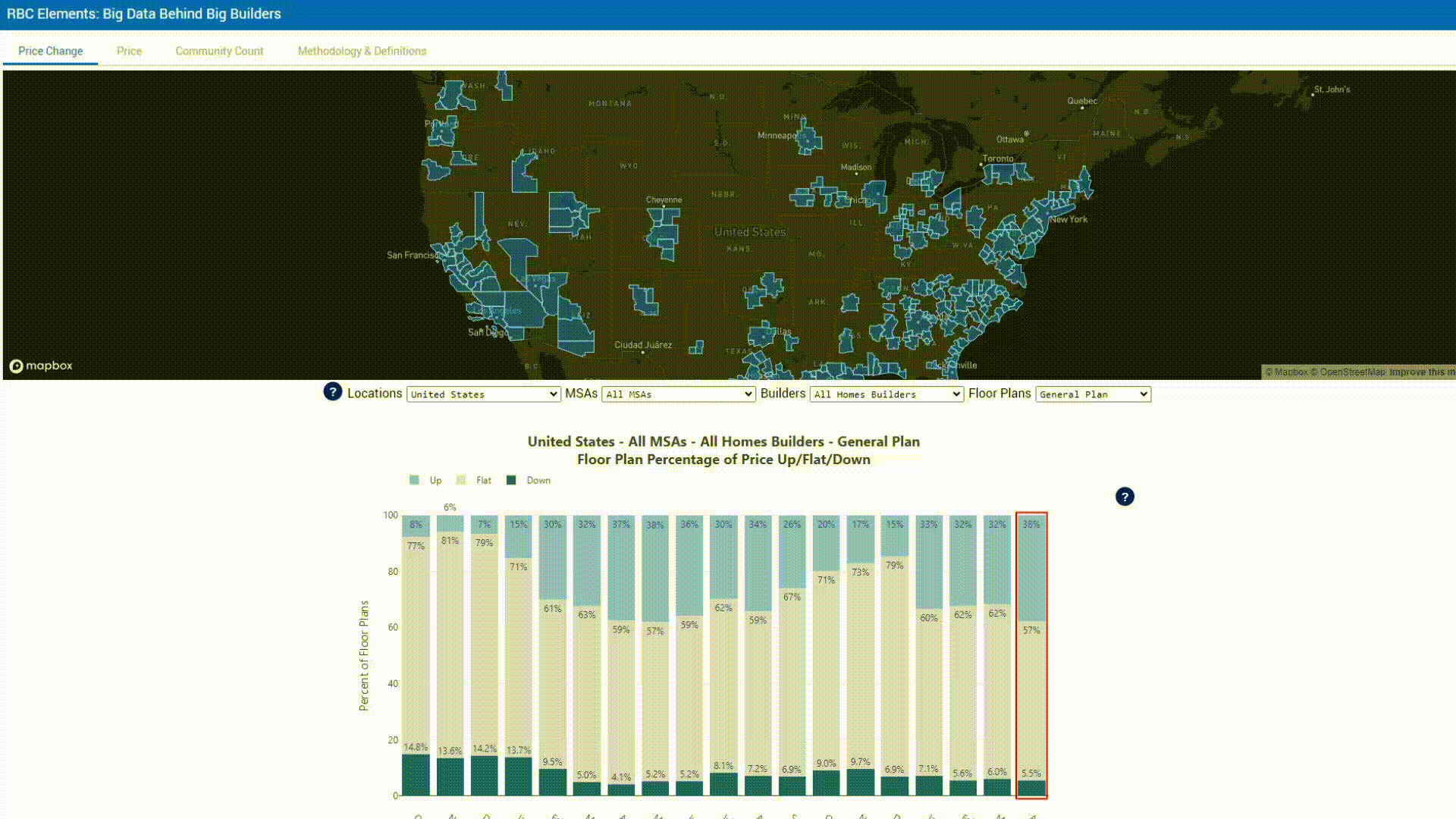Open help icon beside Locations selector
The width and height of the screenshot is (1456, 819).
332,391
